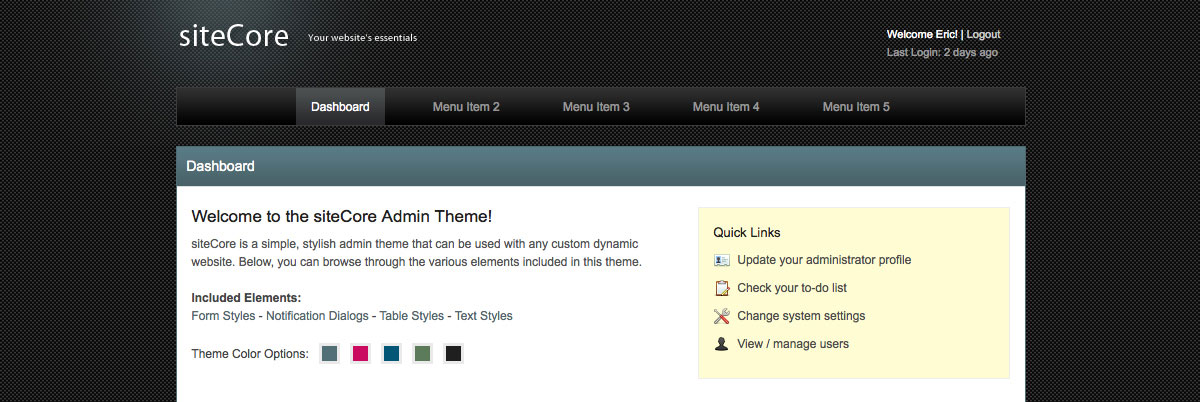Image resolution: width=1200 pixels, height=402 pixels.
Task: Switch to the black theme color
Action: point(453,353)
